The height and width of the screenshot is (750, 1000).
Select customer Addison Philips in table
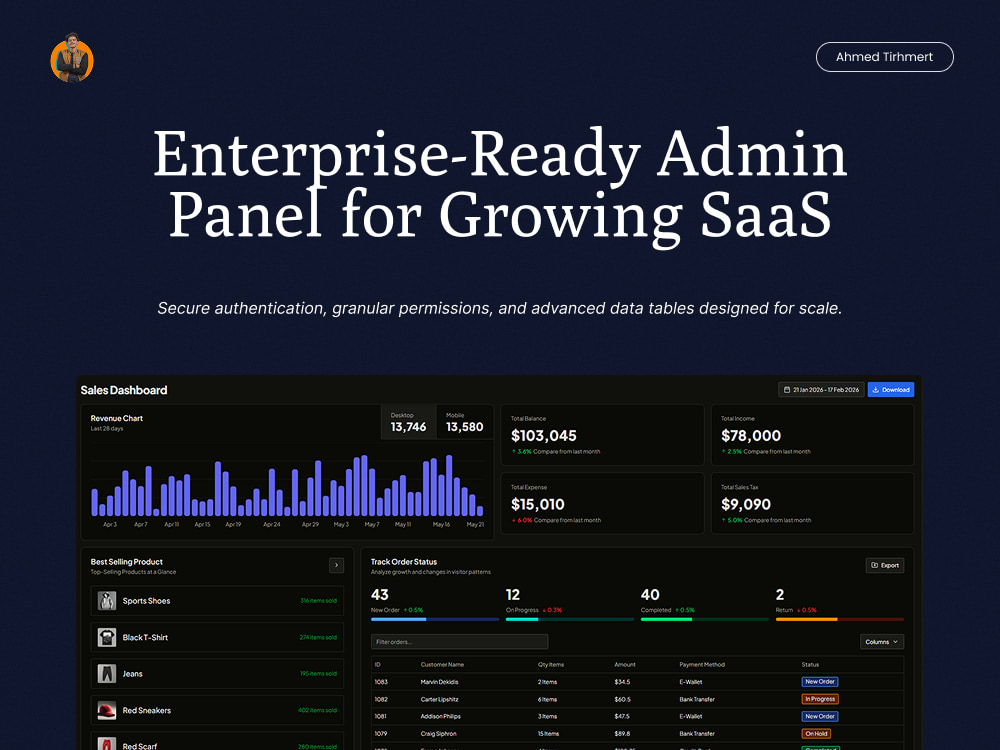click(440, 716)
